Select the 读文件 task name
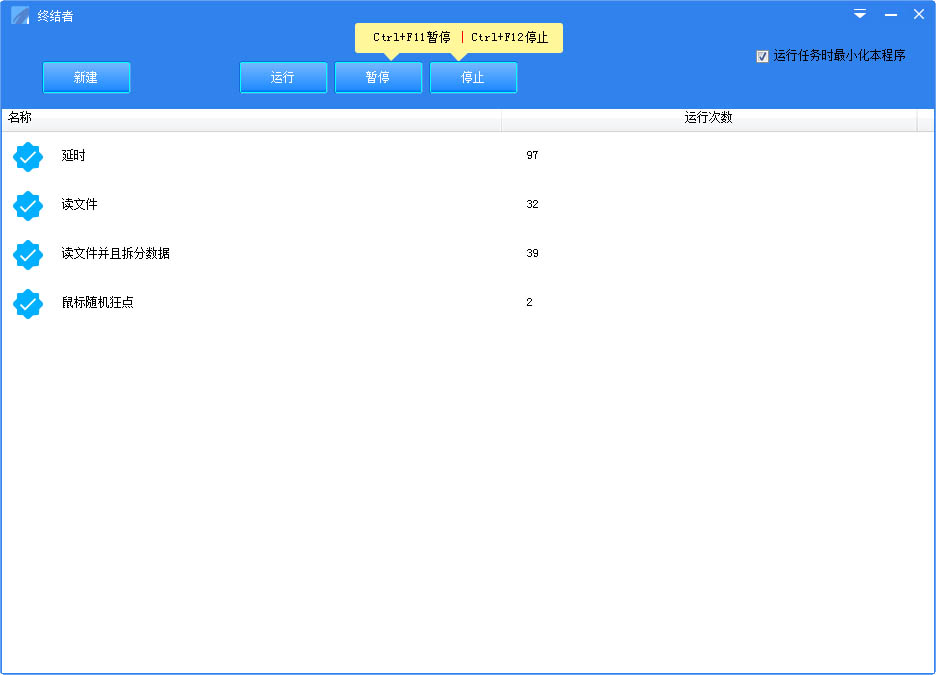The height and width of the screenshot is (675, 936). point(80,205)
